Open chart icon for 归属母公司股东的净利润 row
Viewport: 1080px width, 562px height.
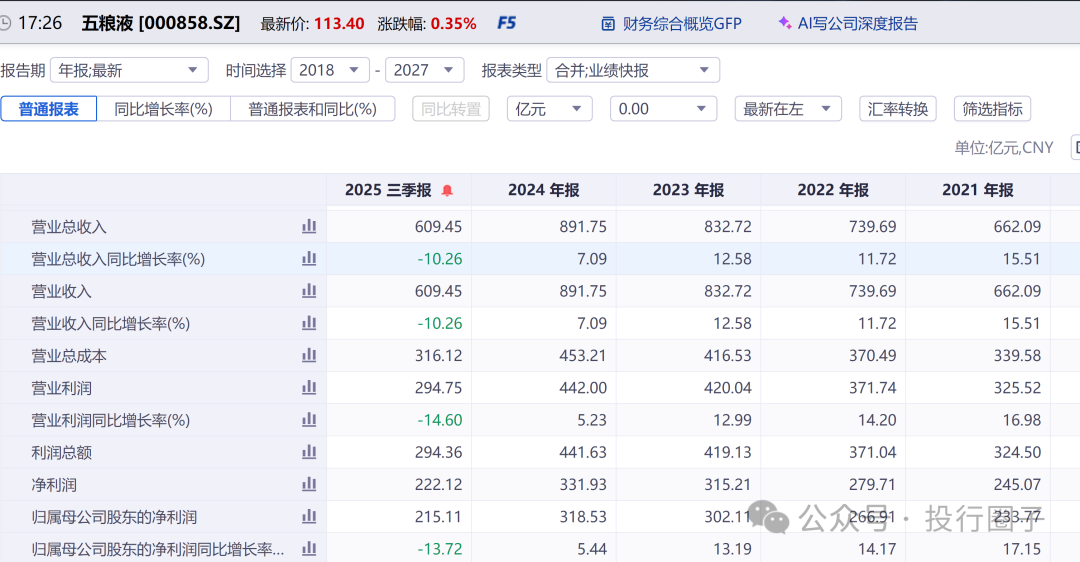(x=309, y=517)
